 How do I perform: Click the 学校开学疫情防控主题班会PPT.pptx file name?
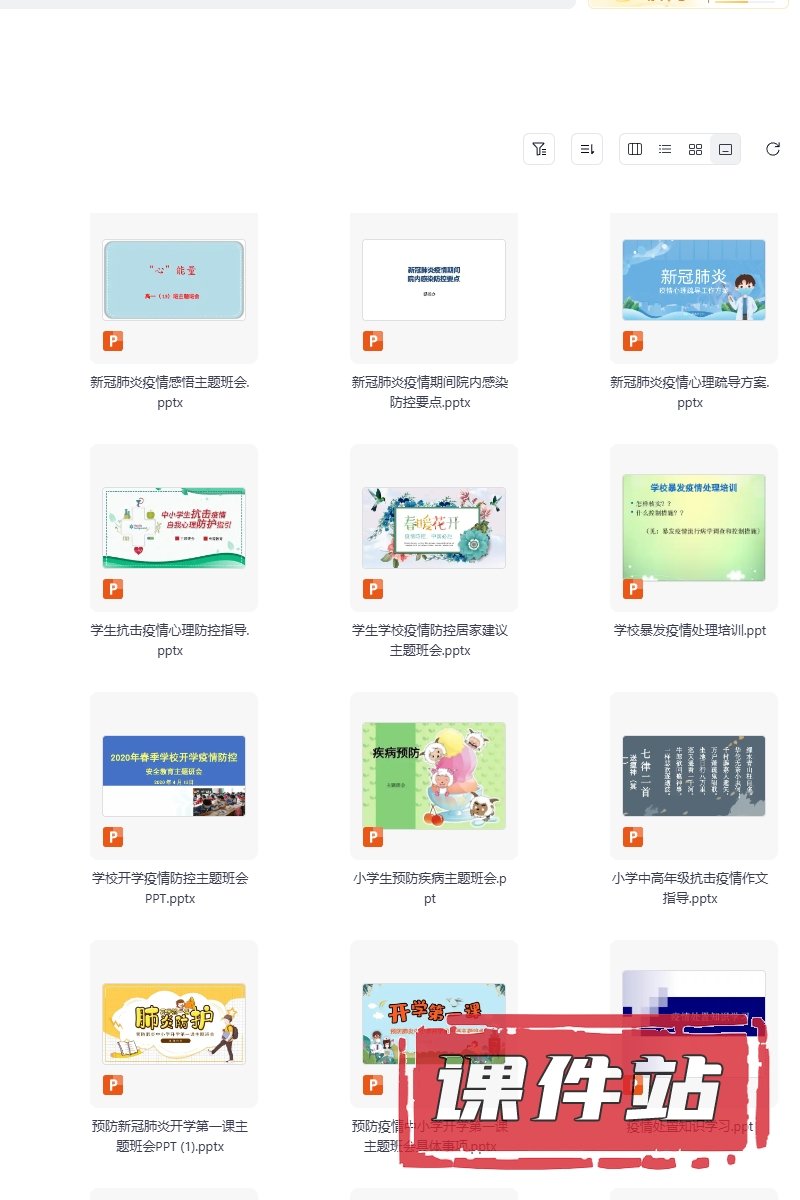point(170,889)
